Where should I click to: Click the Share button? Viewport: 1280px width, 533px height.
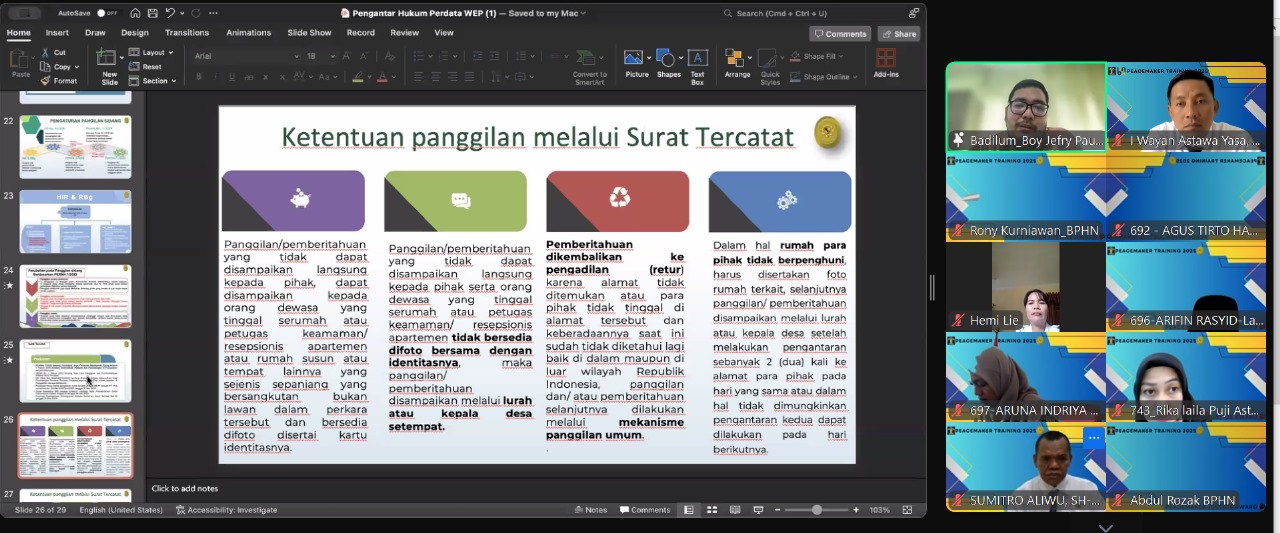coord(898,33)
